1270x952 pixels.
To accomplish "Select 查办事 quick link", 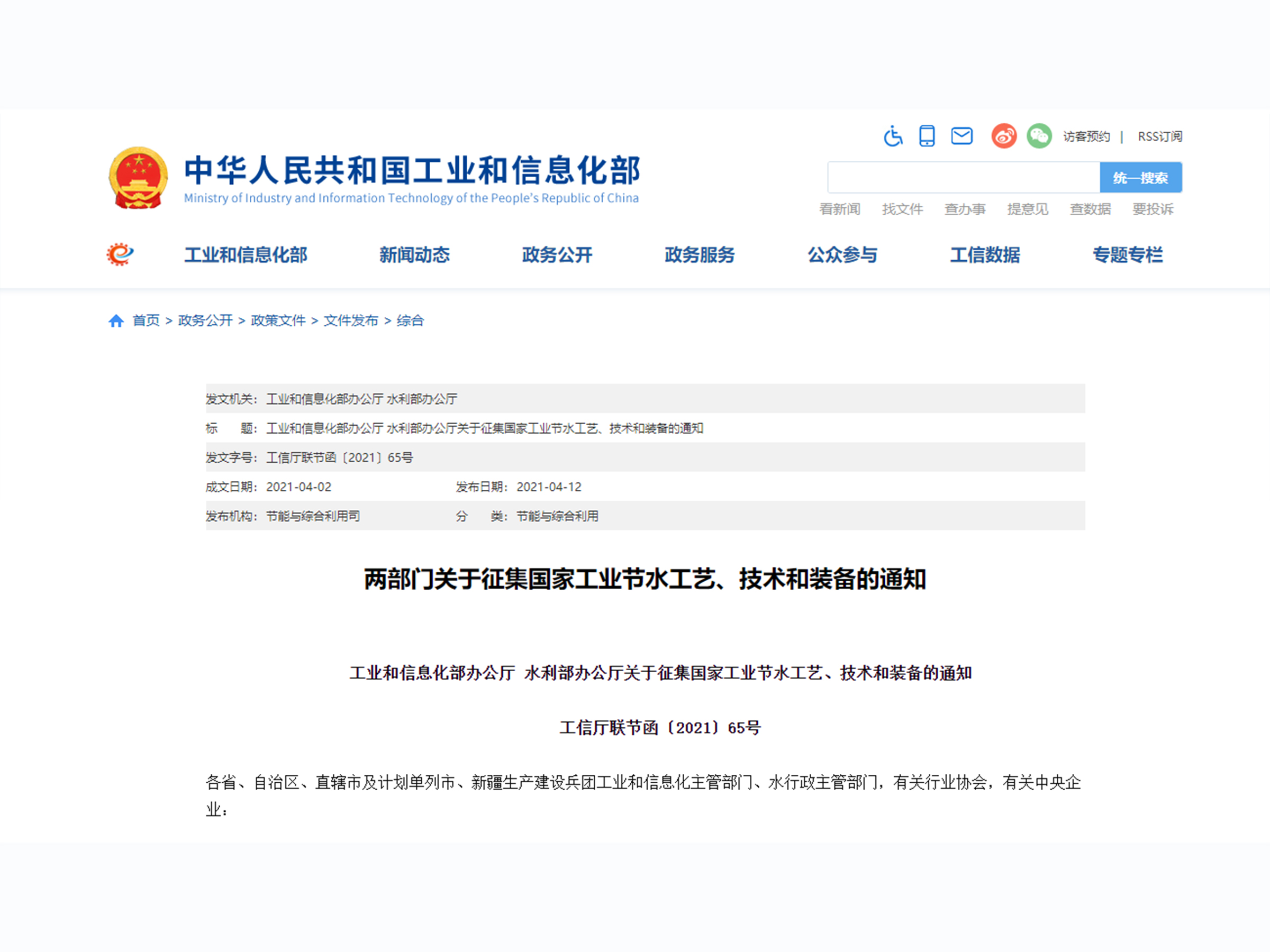I will pyautogui.click(x=965, y=209).
